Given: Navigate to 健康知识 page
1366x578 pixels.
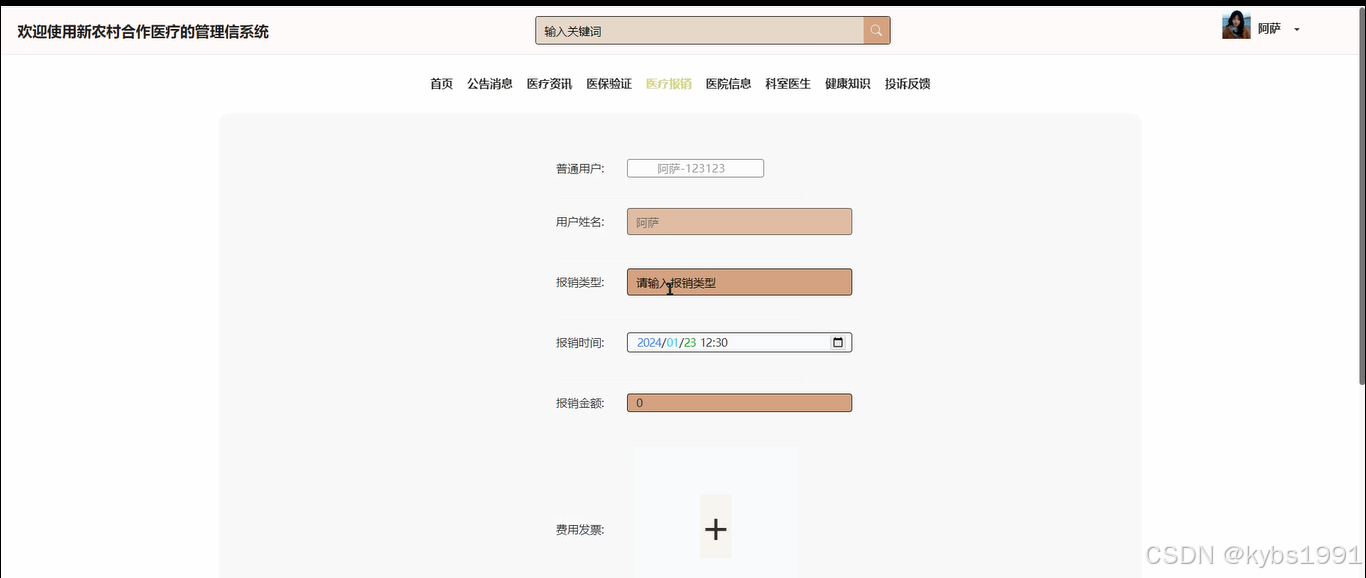Looking at the screenshot, I should pyautogui.click(x=848, y=84).
